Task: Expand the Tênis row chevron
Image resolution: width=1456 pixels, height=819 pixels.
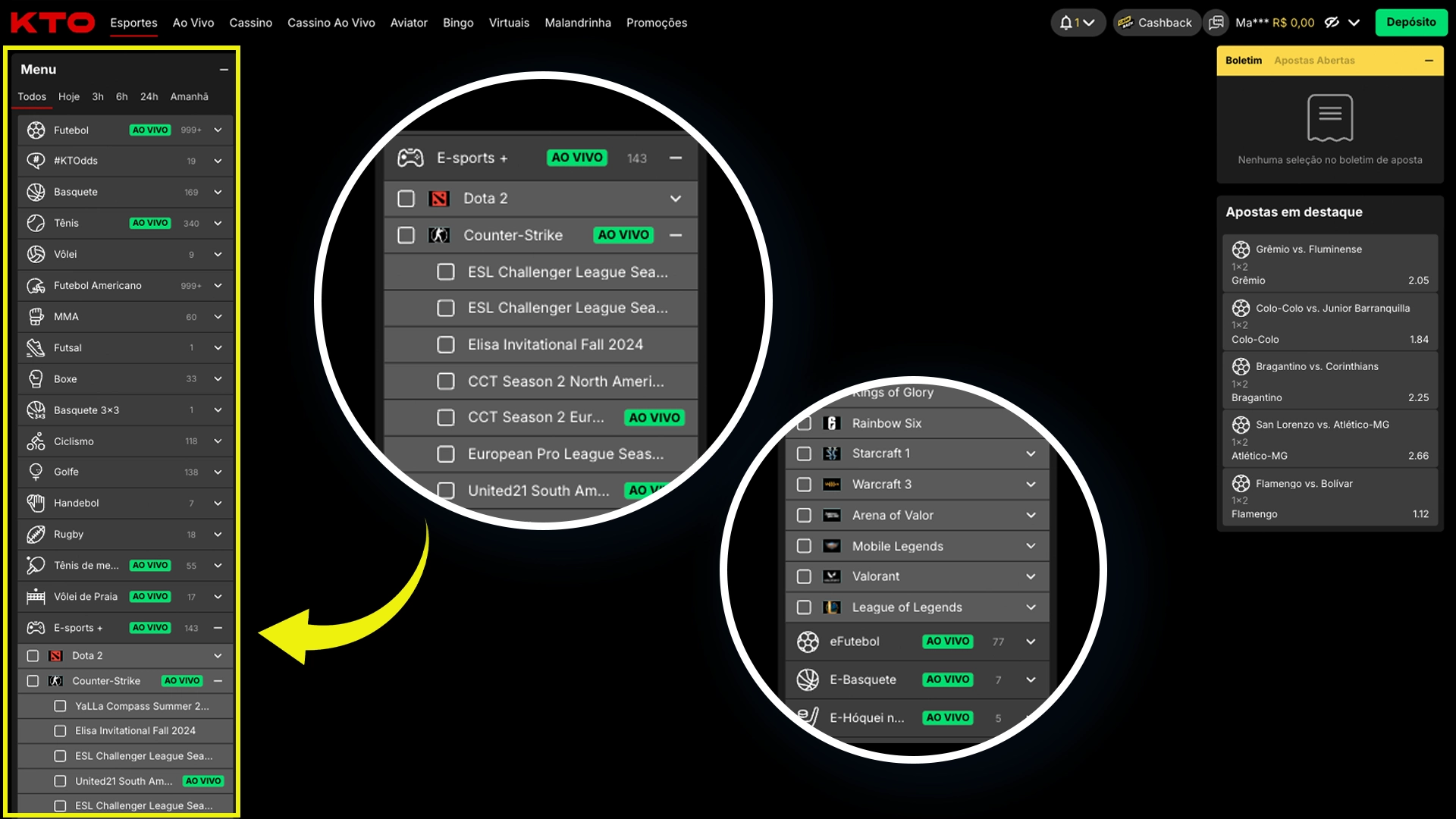Action: coord(218,223)
